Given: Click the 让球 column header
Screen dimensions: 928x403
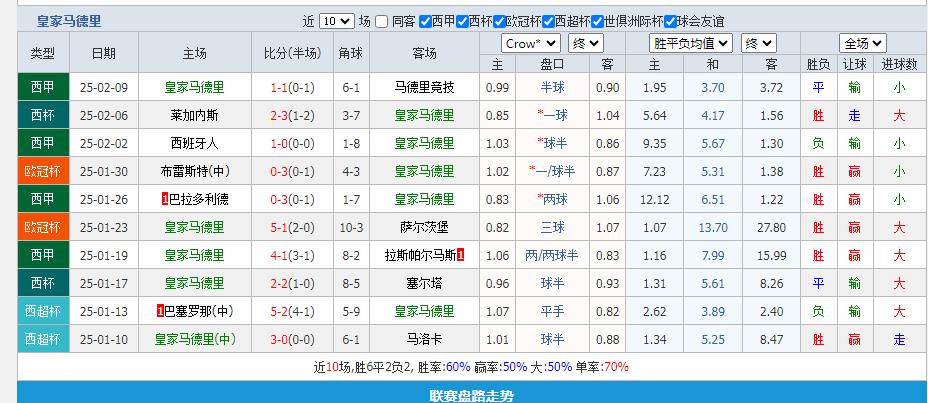Looking at the screenshot, I should pos(854,64).
